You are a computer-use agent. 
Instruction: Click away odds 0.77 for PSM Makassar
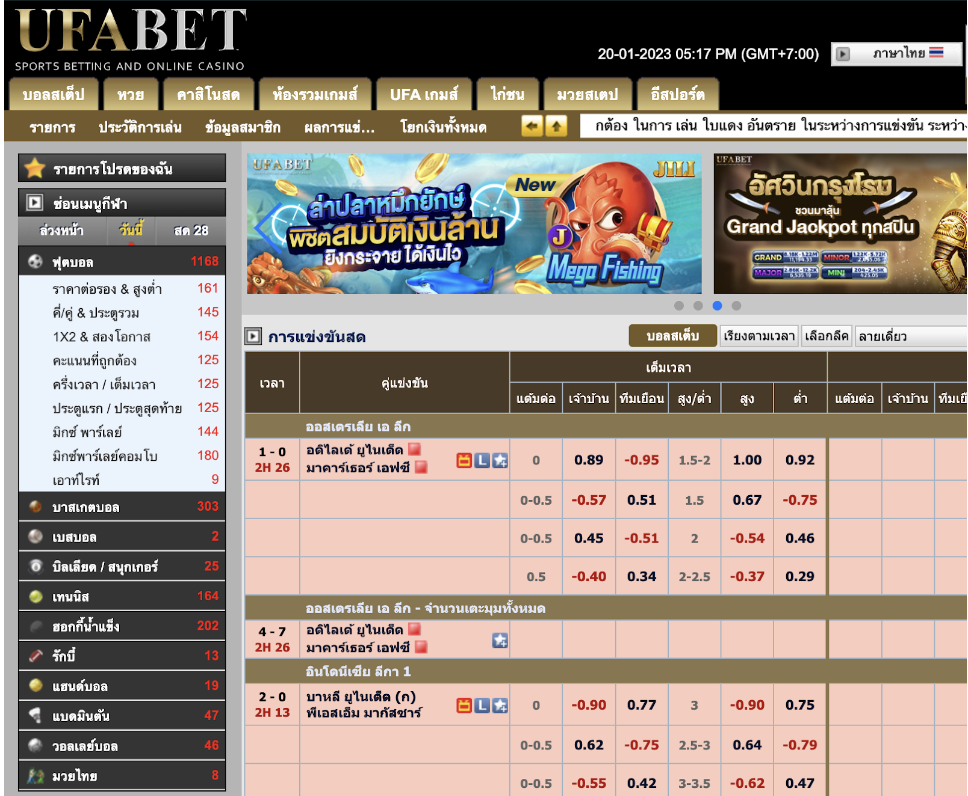click(x=642, y=705)
